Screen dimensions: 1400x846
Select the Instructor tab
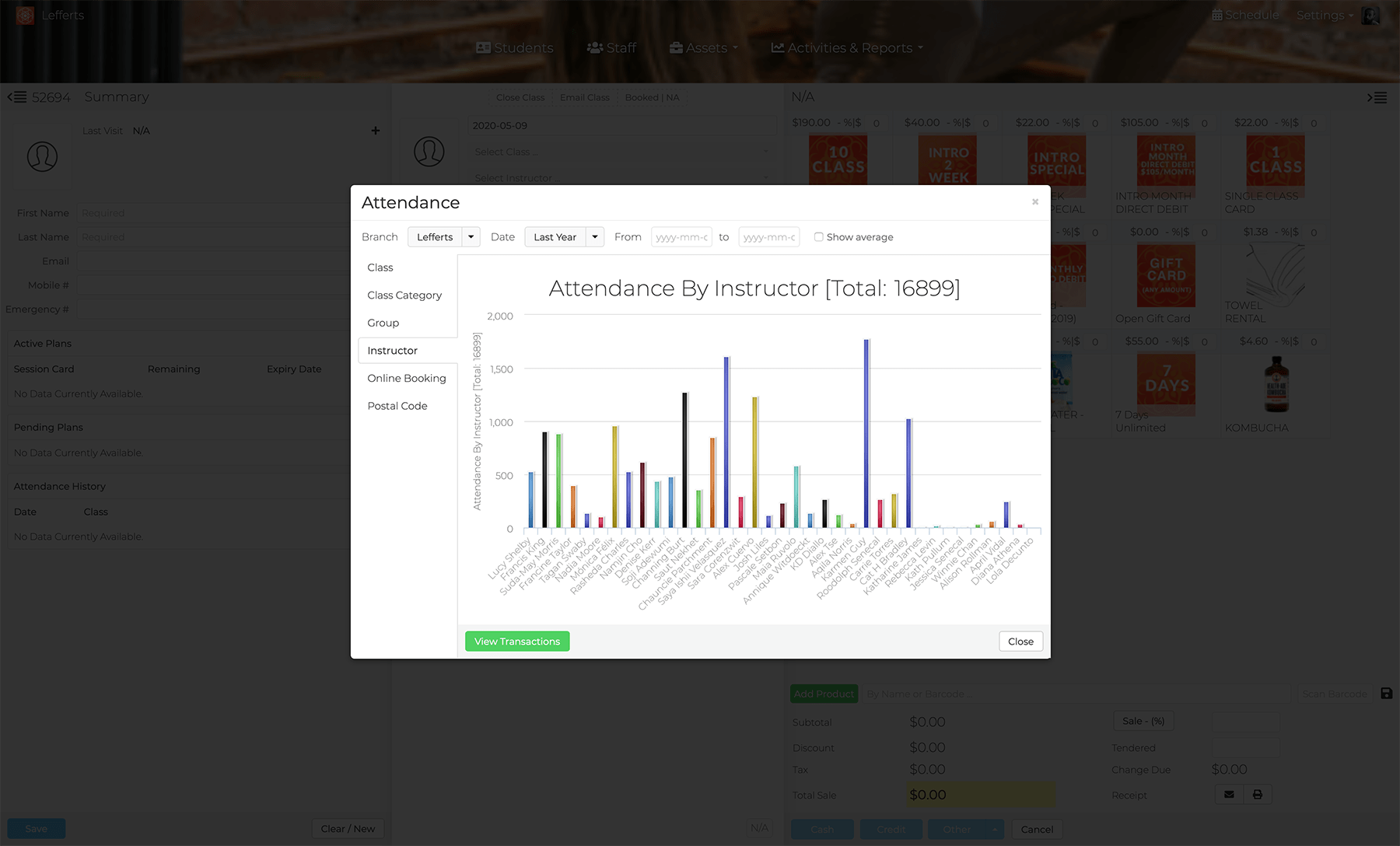tap(393, 351)
